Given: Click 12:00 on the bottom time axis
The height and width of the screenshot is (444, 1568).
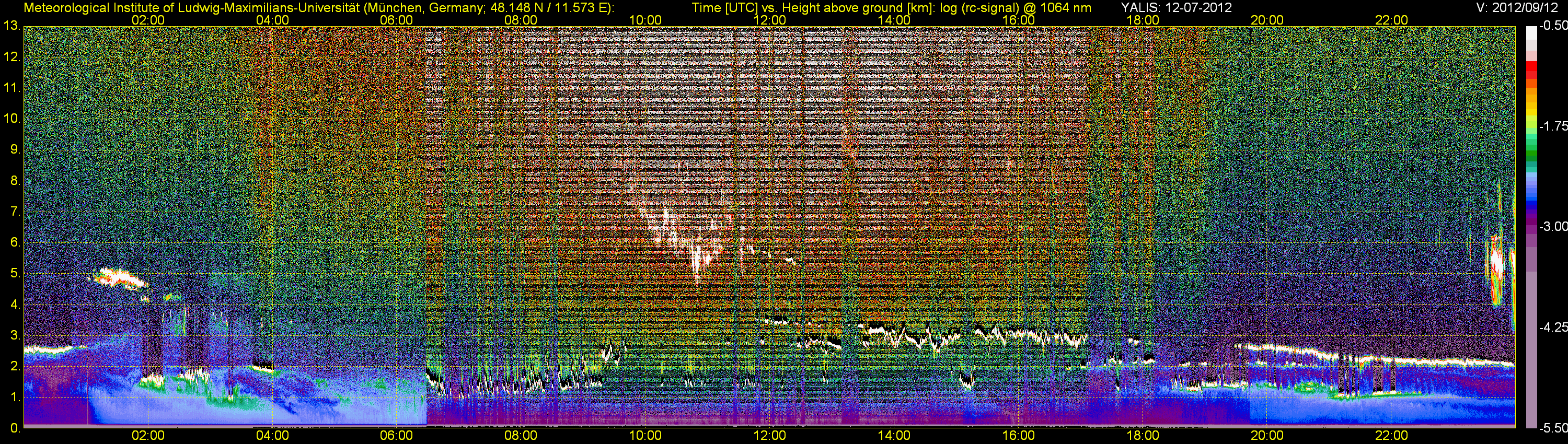Looking at the screenshot, I should coord(769,436).
